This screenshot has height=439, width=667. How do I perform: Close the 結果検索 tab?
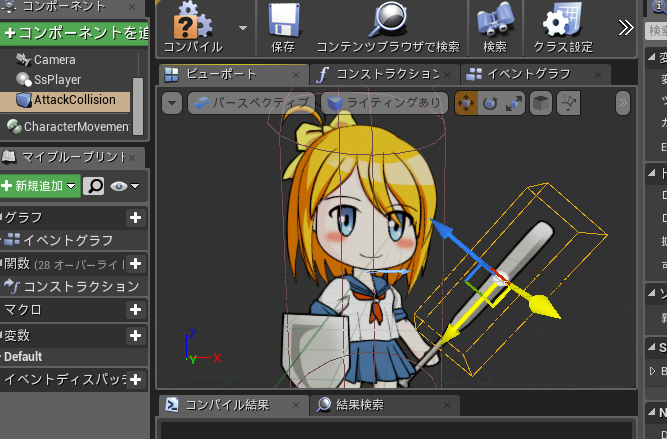[x=447, y=405]
